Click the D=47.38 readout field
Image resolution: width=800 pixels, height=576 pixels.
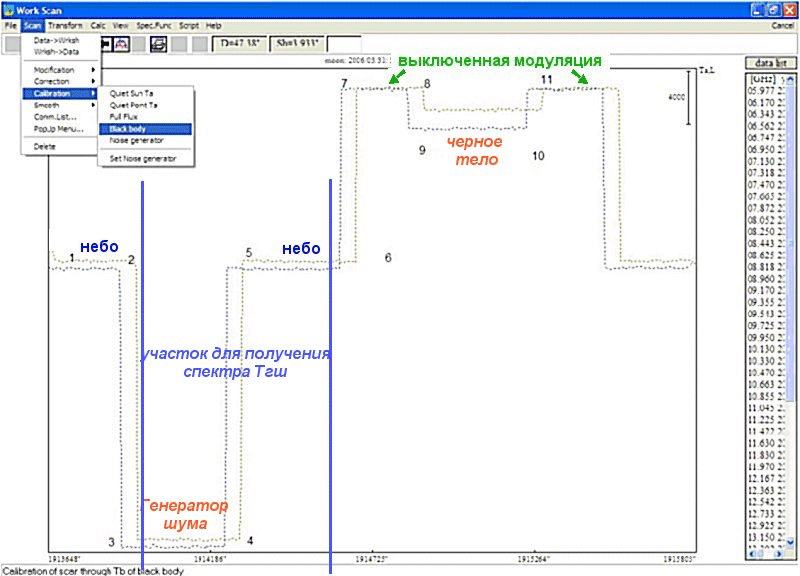239,44
